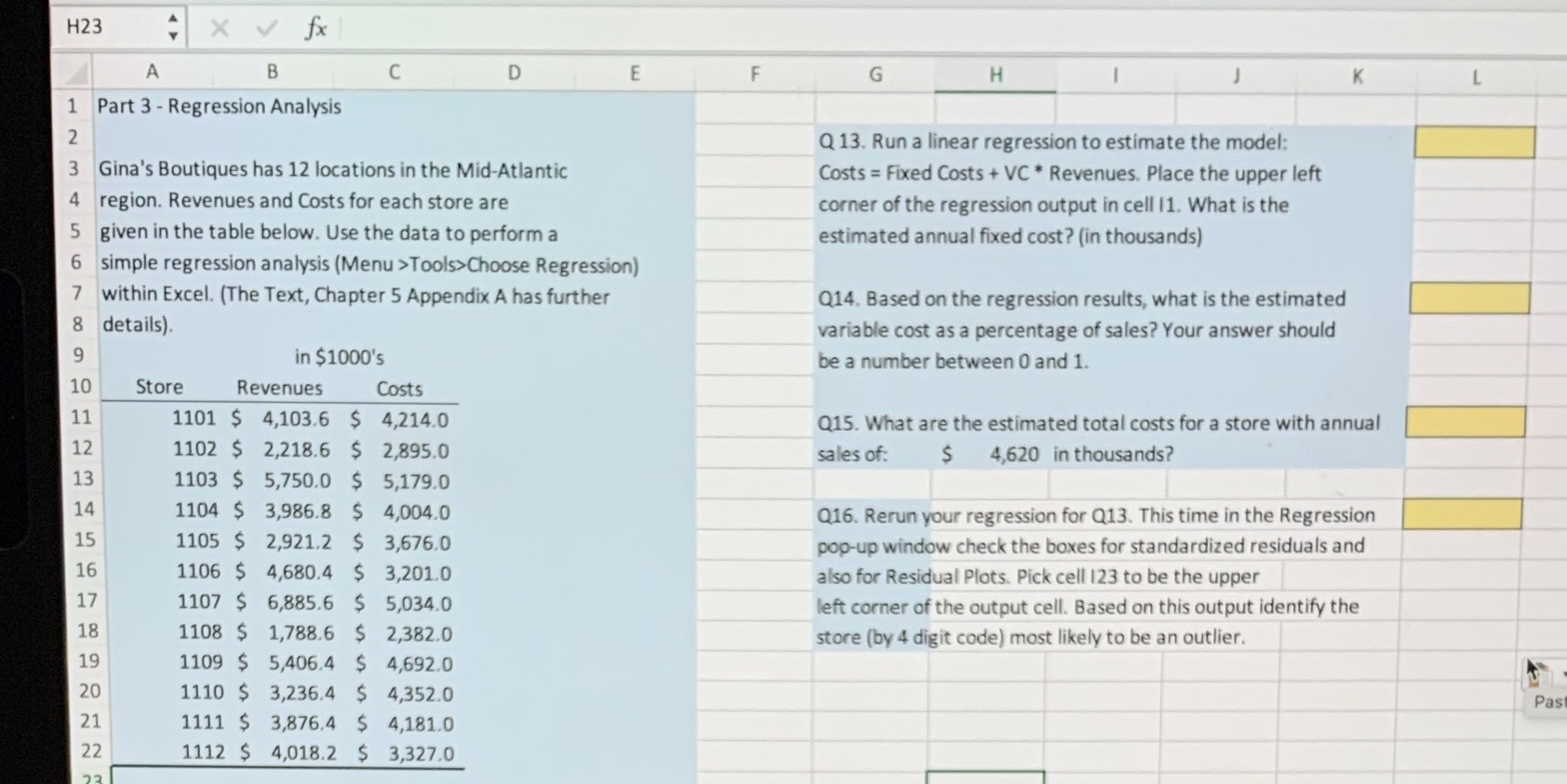Click the outlined active cell H23
The height and width of the screenshot is (784, 1567).
tap(985, 777)
